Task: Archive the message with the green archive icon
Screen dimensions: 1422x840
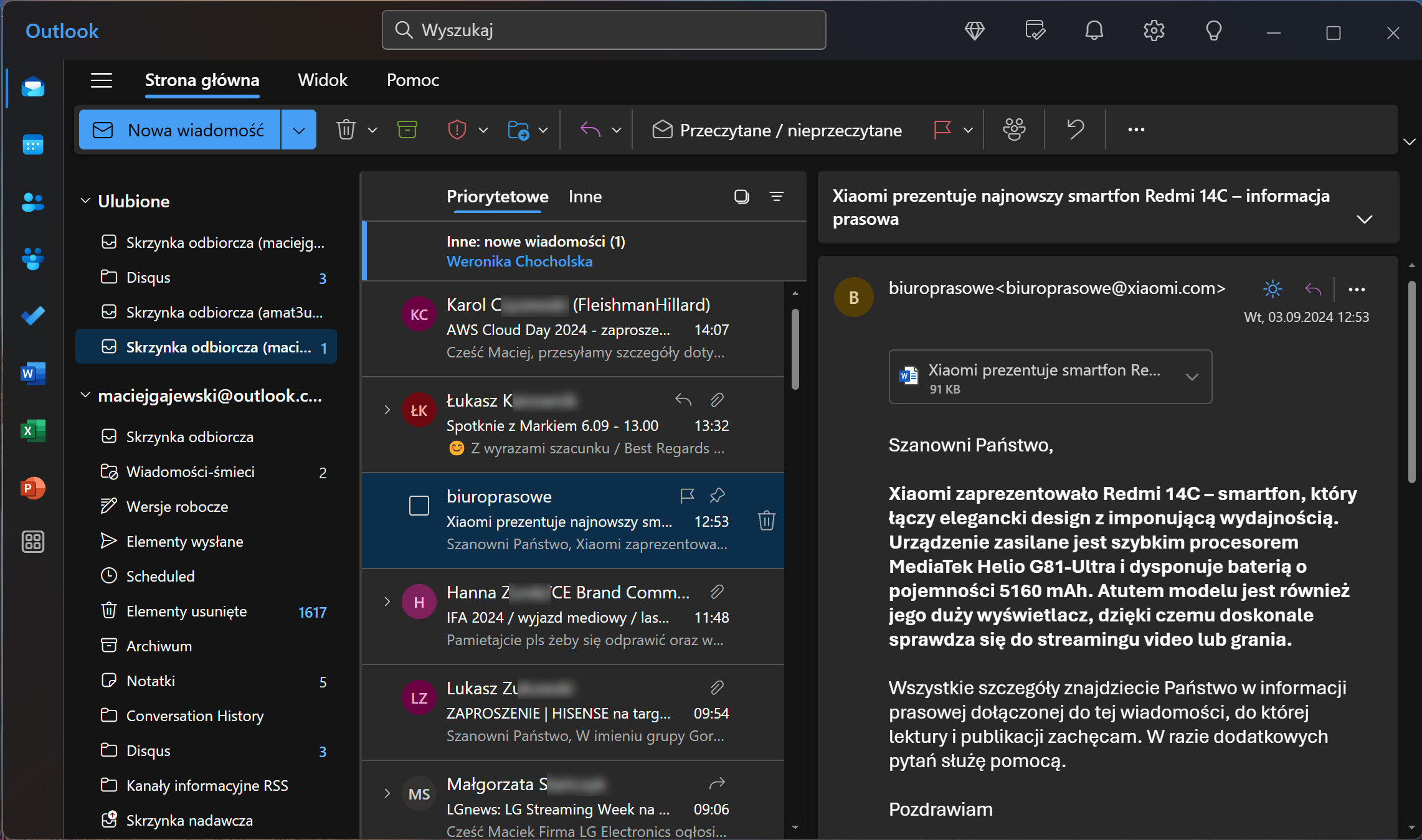Action: tap(407, 130)
